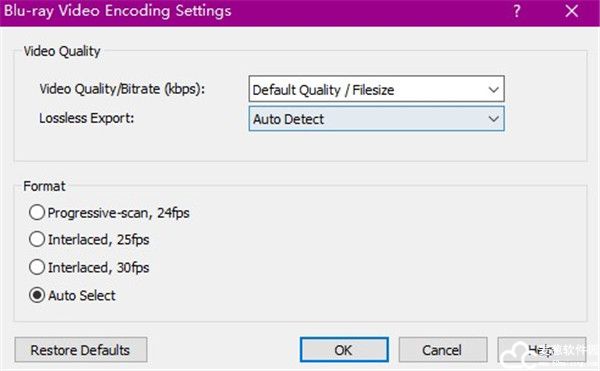
Task: Click the Lossless Export label text
Action: pyautogui.click(x=87, y=118)
